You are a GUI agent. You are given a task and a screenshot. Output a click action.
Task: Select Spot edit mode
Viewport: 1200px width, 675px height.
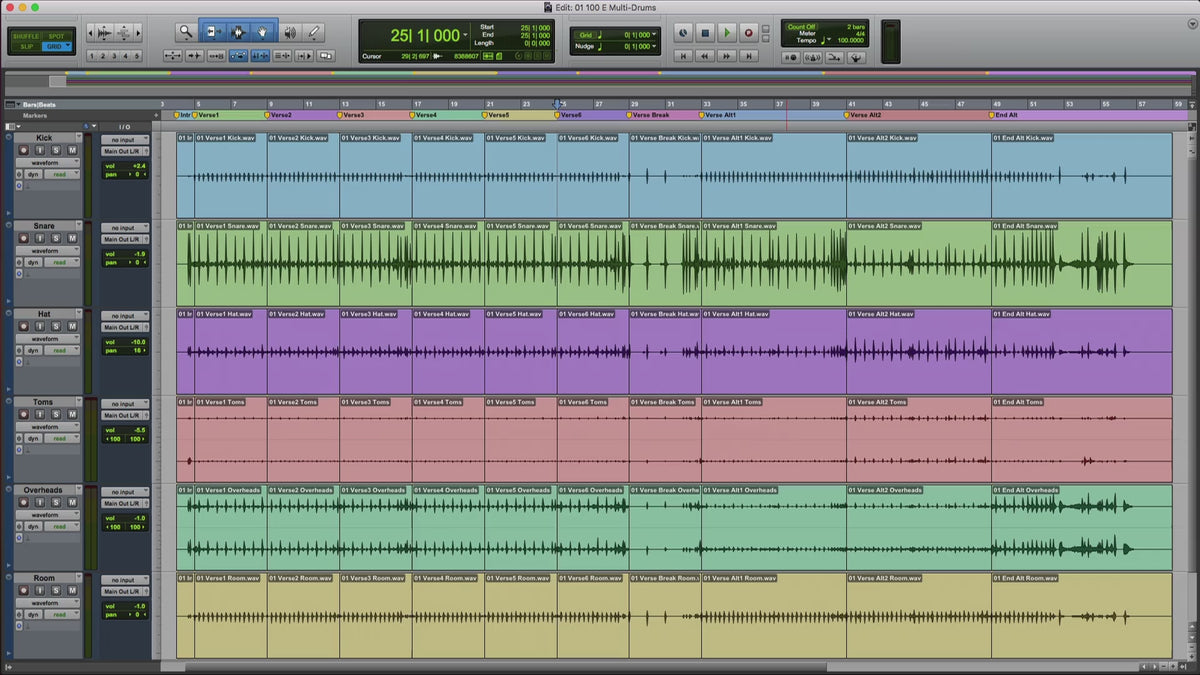[x=56, y=36]
